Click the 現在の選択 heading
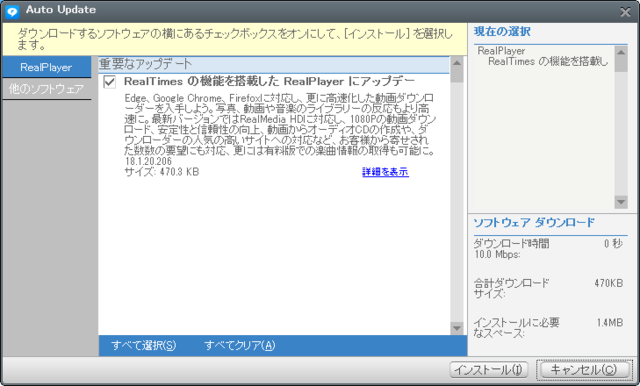This screenshot has height=386, width=640. pyautogui.click(x=502, y=31)
